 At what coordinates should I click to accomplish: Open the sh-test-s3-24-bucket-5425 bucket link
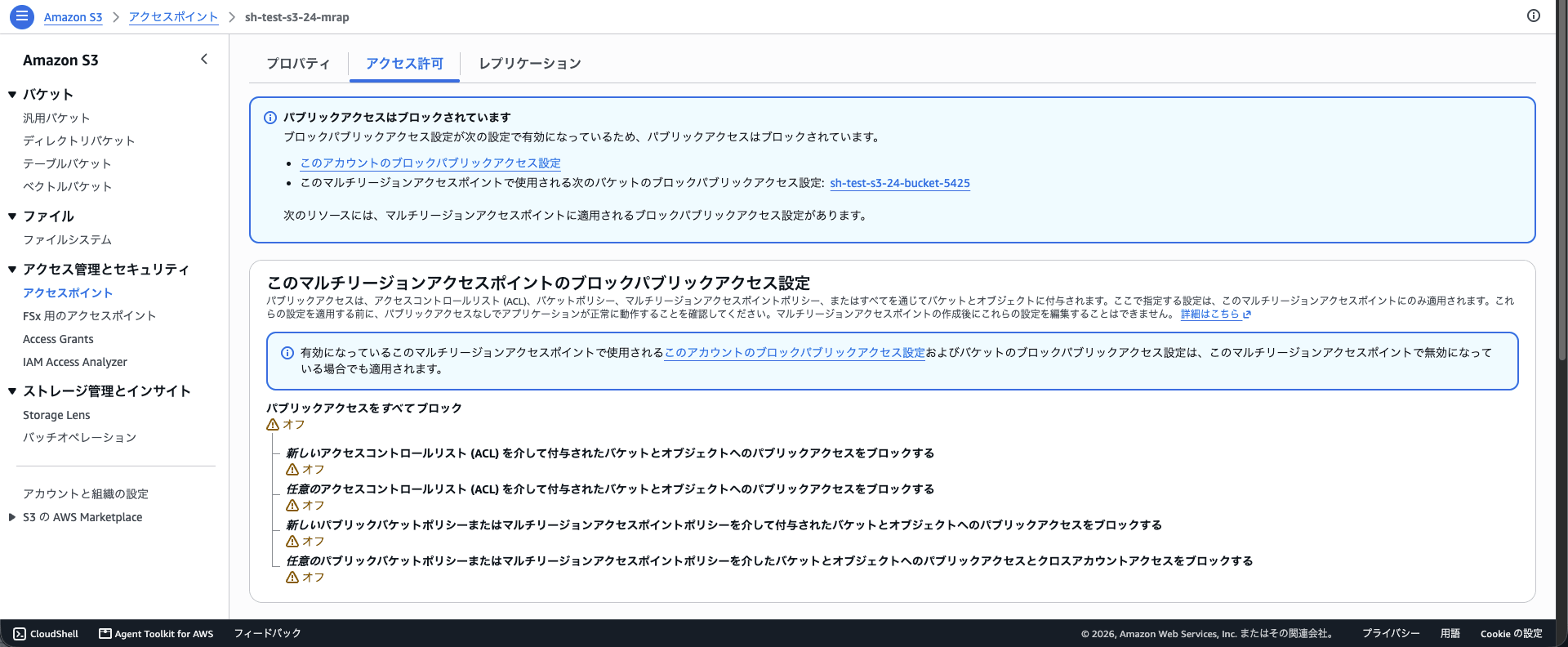pos(900,183)
